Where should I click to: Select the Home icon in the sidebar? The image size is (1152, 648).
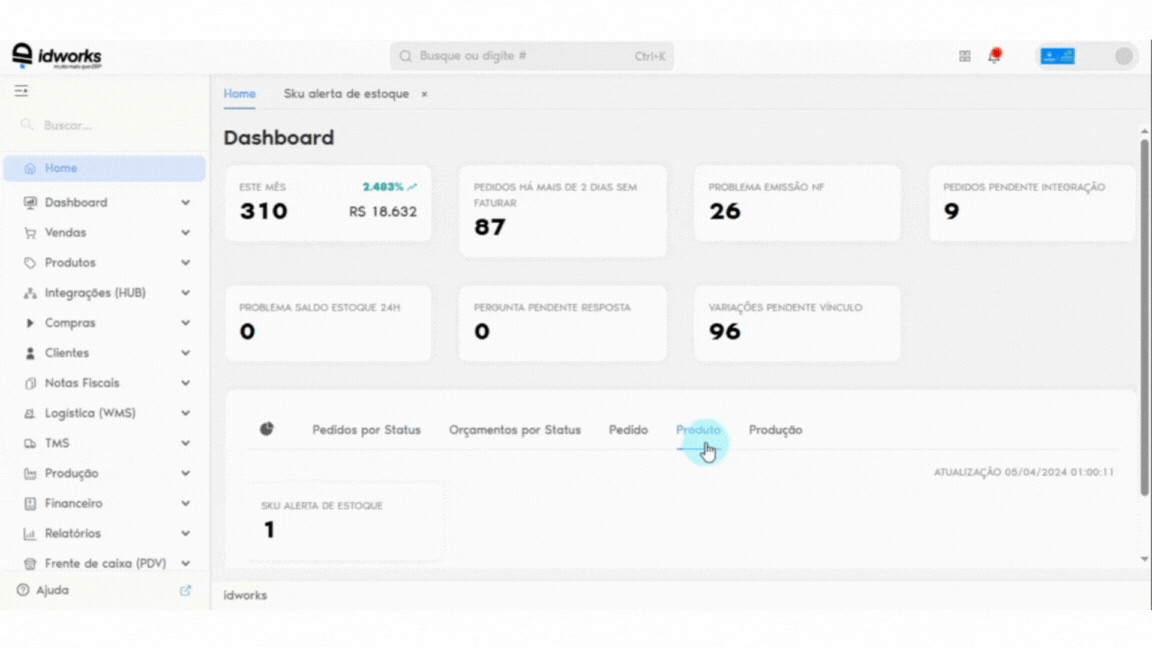pyautogui.click(x=29, y=168)
